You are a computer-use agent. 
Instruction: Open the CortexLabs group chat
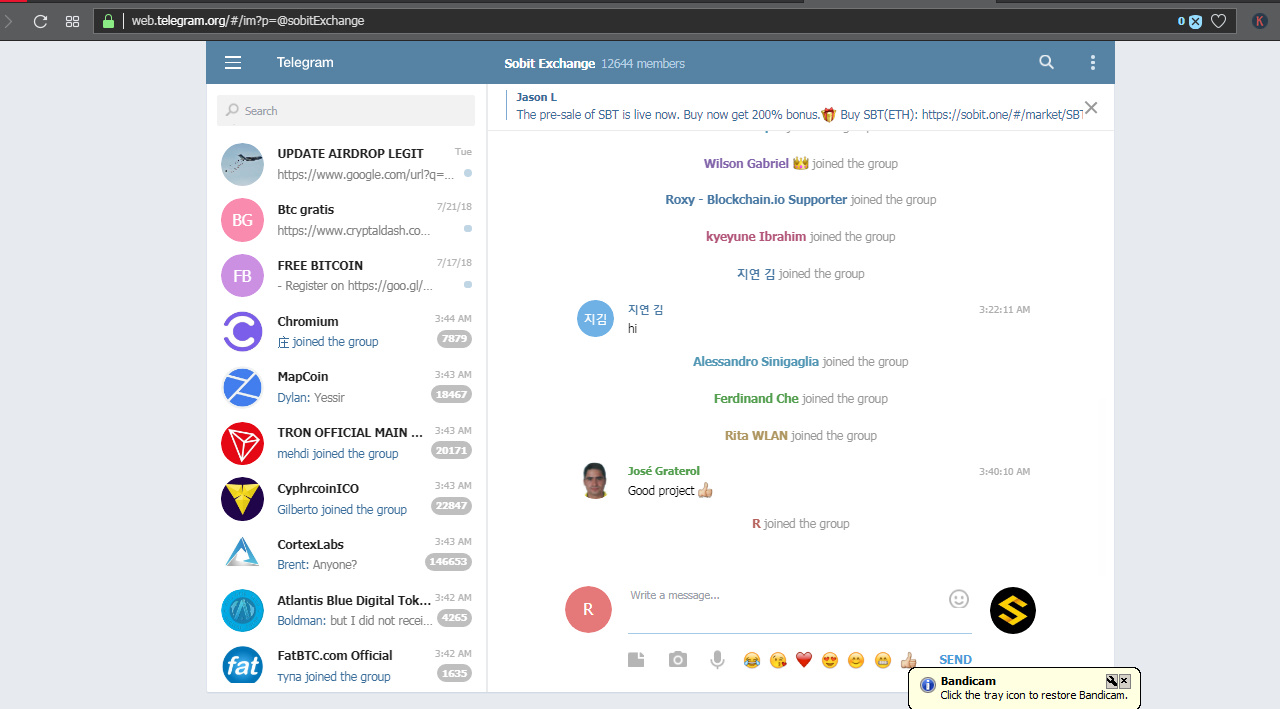346,555
